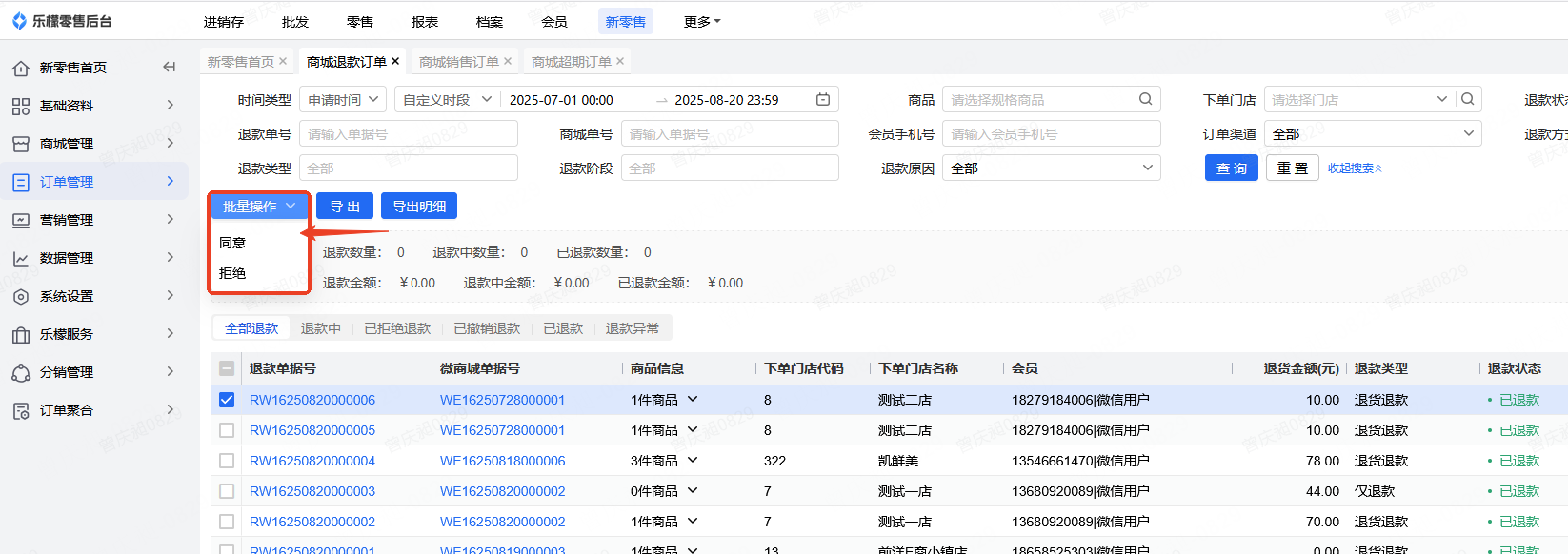Click the 查询 search button
This screenshot has height=554, width=1568.
[1232, 168]
